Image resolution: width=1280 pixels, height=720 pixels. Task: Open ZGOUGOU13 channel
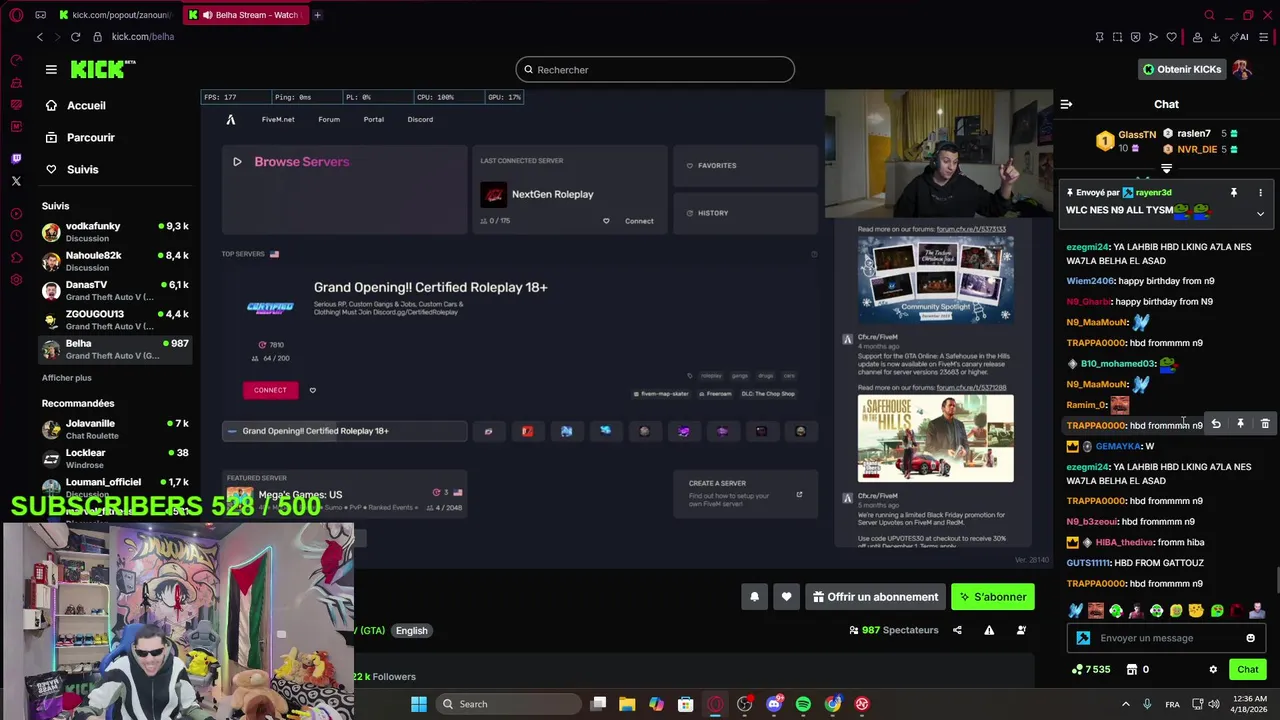pos(116,320)
